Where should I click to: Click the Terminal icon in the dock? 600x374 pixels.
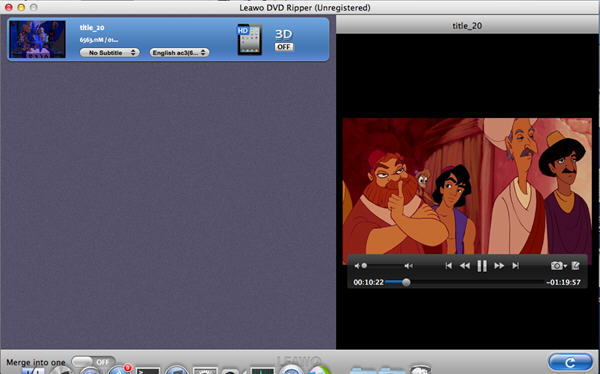(148, 370)
